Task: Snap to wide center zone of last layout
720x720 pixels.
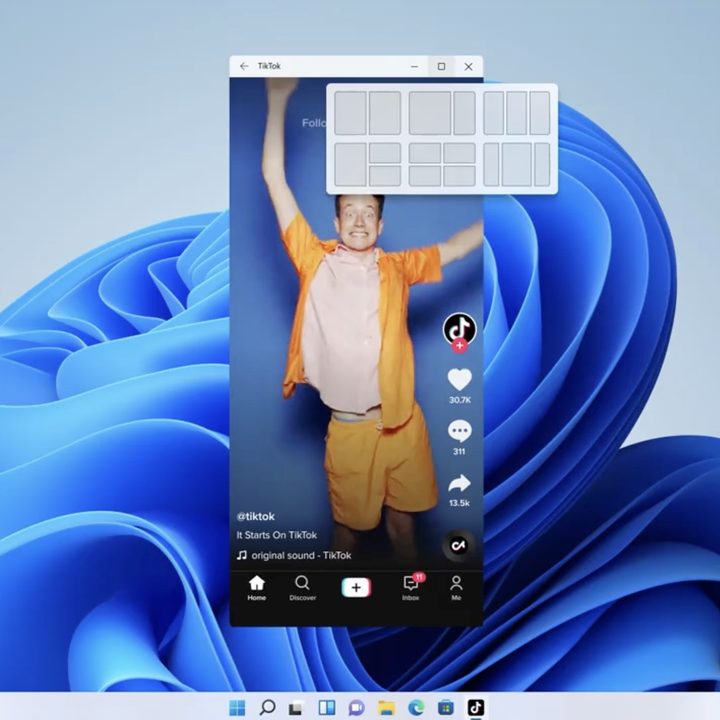Action: click(517, 164)
